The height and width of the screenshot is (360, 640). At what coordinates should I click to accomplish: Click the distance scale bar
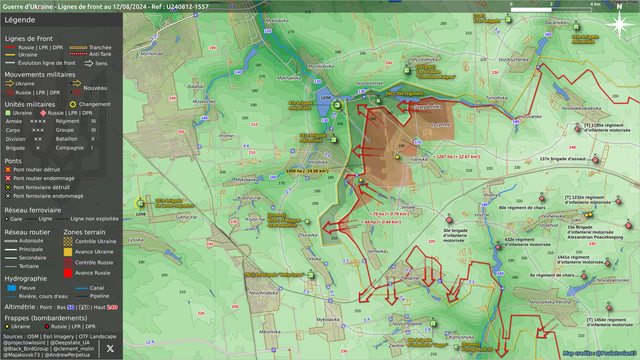tap(551, 9)
